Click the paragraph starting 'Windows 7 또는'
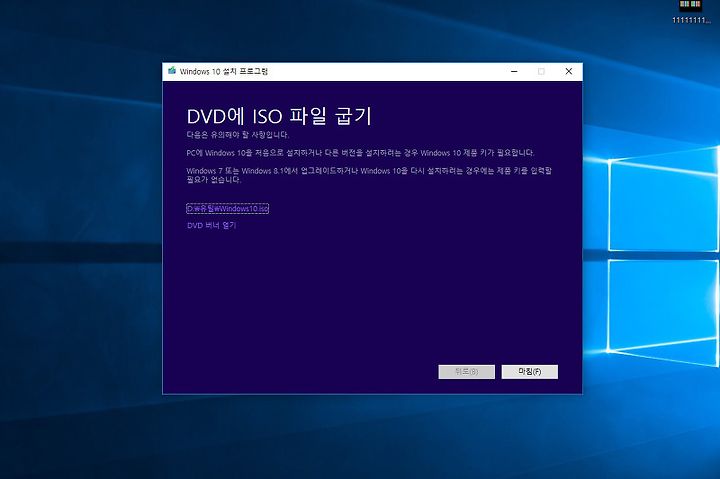Image resolution: width=720 pixels, height=479 pixels. [x=369, y=175]
